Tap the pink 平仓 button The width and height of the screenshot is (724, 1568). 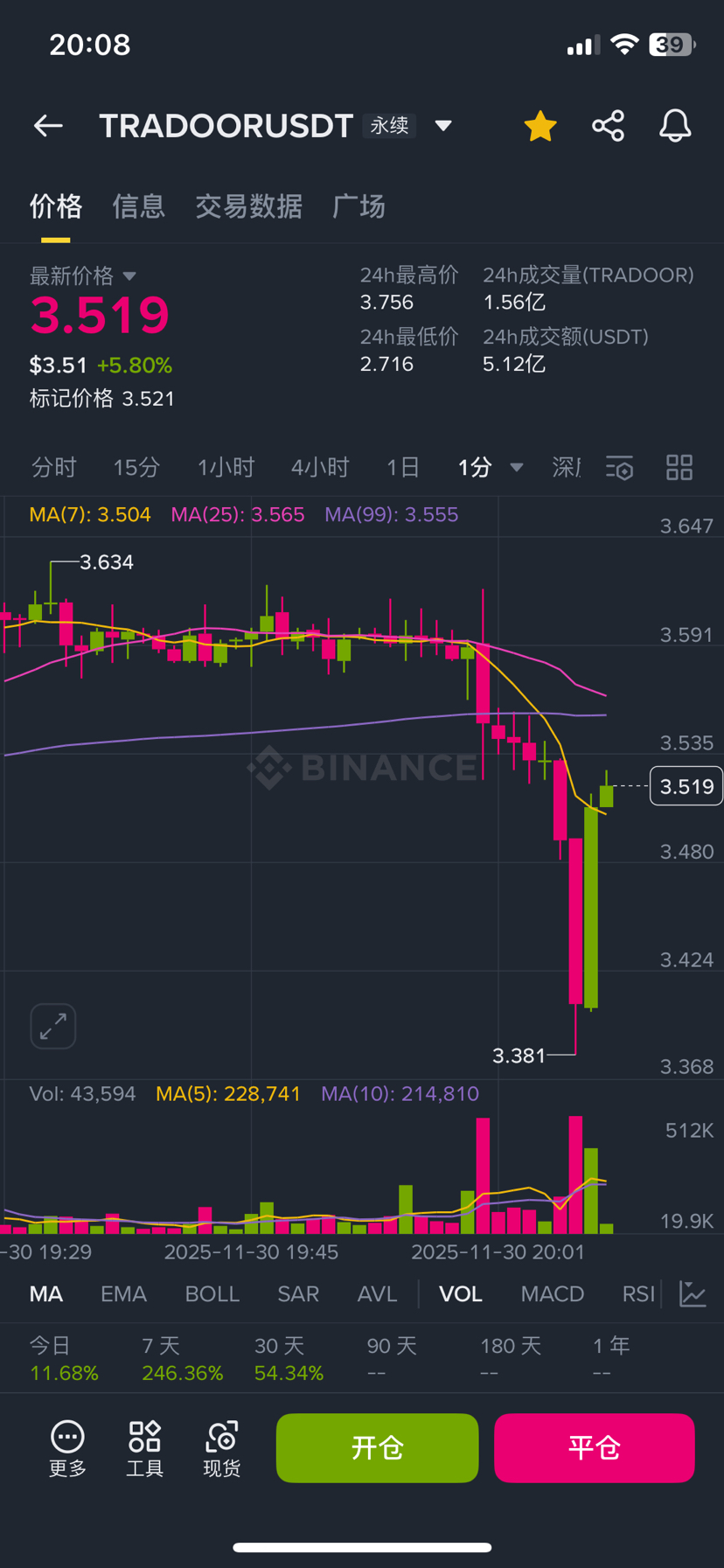(x=594, y=1447)
